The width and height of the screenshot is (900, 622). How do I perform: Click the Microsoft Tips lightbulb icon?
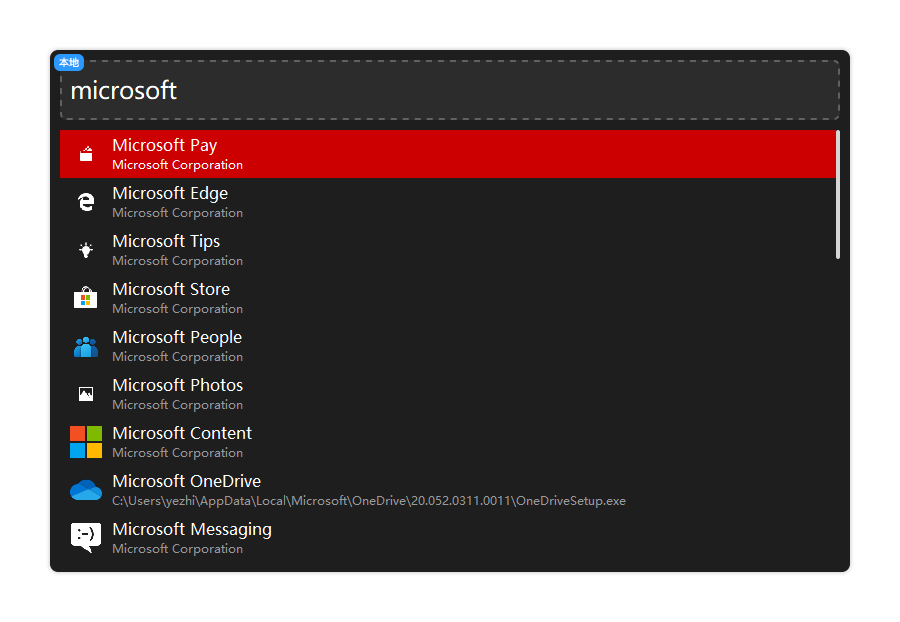(86, 250)
